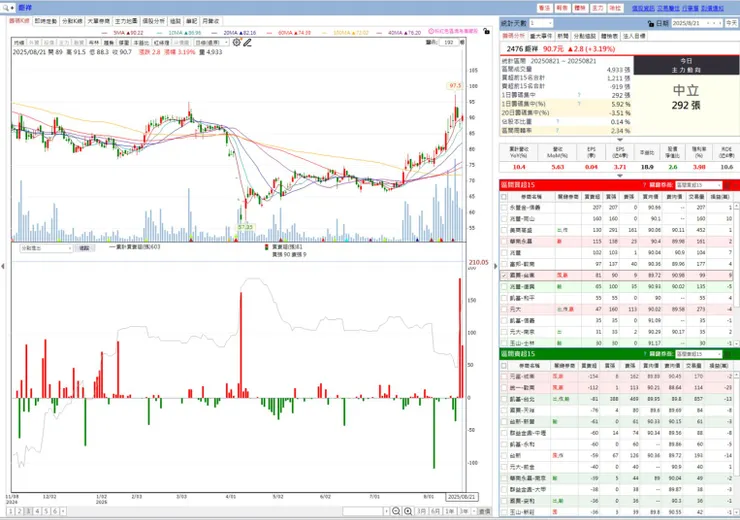Viewport: 740px width, 520px height.
Task: Click icon at right end of green header
Action: tap(728, 354)
